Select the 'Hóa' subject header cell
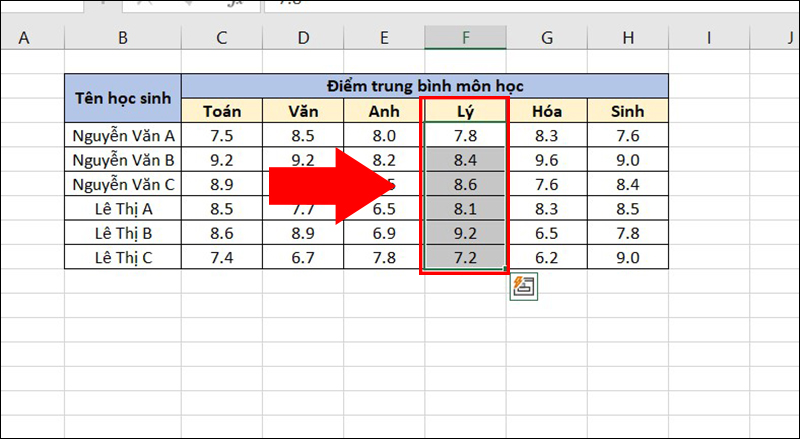This screenshot has height=439, width=800. [x=547, y=110]
